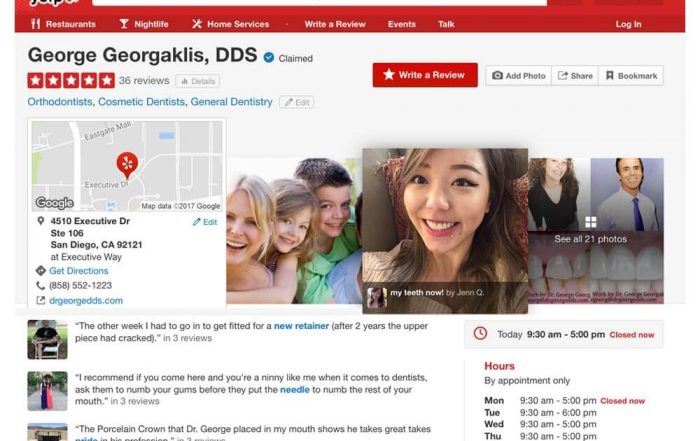This screenshot has width=700, height=441.
Task: Open the man in tie photo thumbnail
Action: (x=627, y=194)
